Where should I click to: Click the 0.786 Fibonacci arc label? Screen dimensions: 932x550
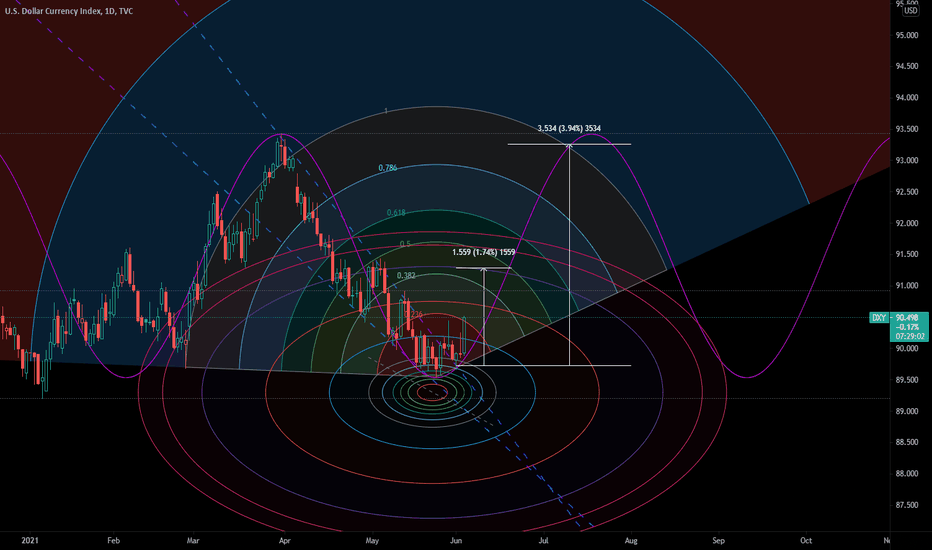pyautogui.click(x=388, y=168)
